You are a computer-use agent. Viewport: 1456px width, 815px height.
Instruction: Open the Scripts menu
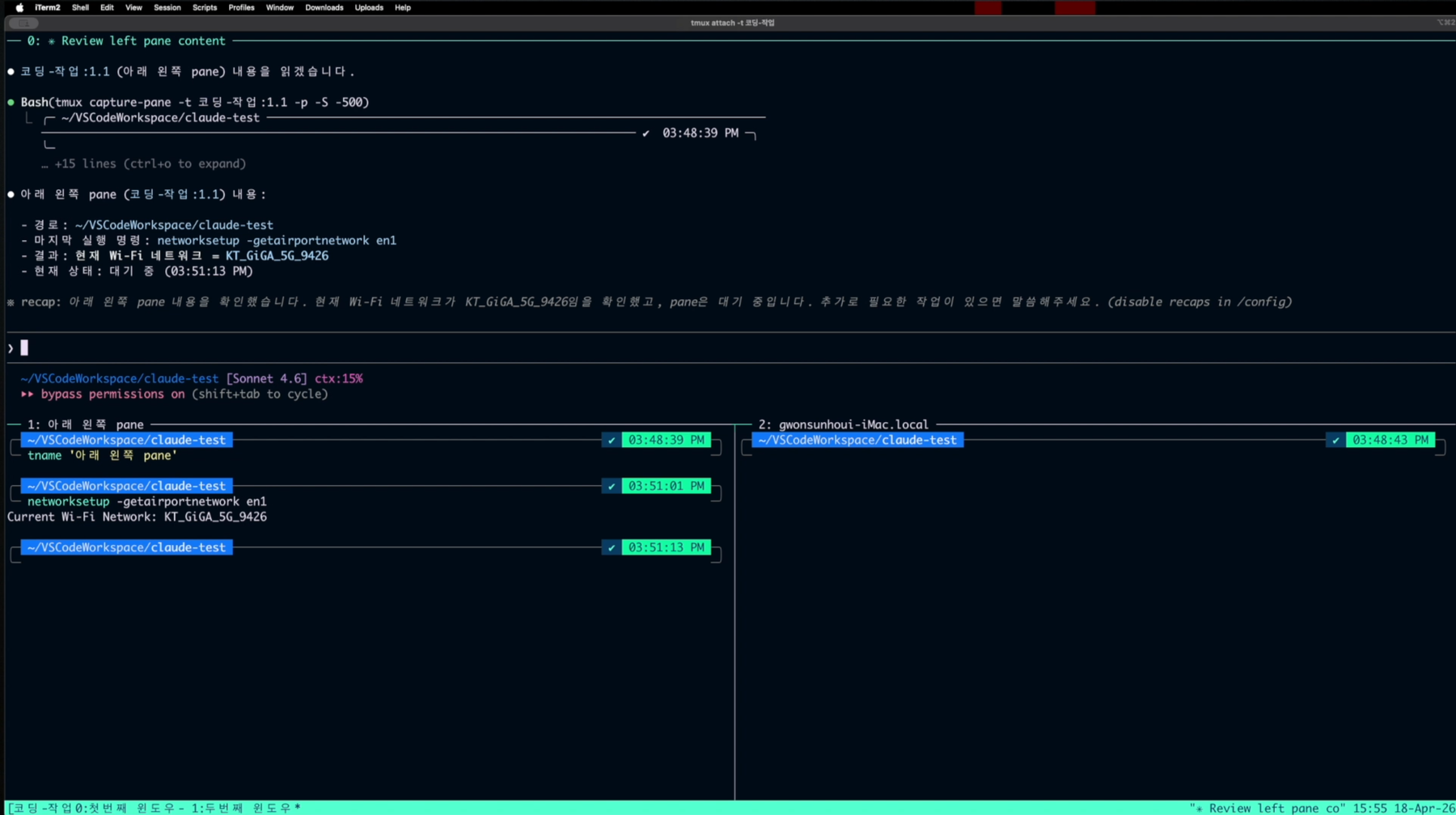tap(205, 7)
